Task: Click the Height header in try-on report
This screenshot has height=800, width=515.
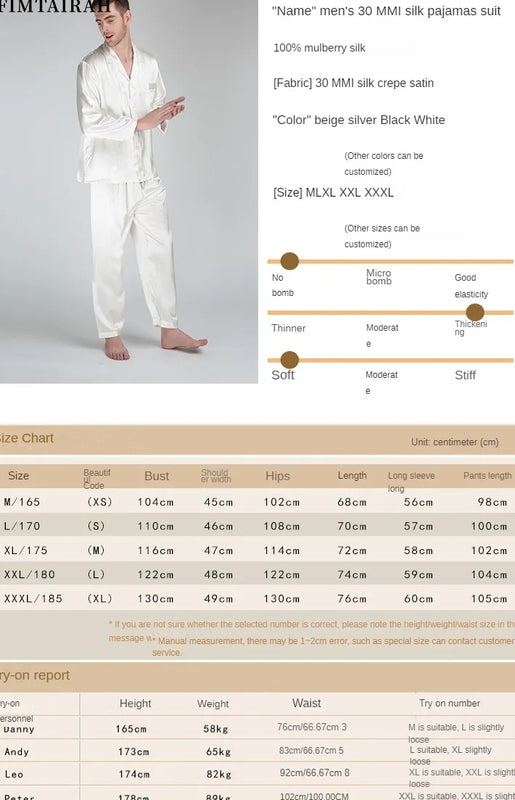Action: click(x=135, y=704)
